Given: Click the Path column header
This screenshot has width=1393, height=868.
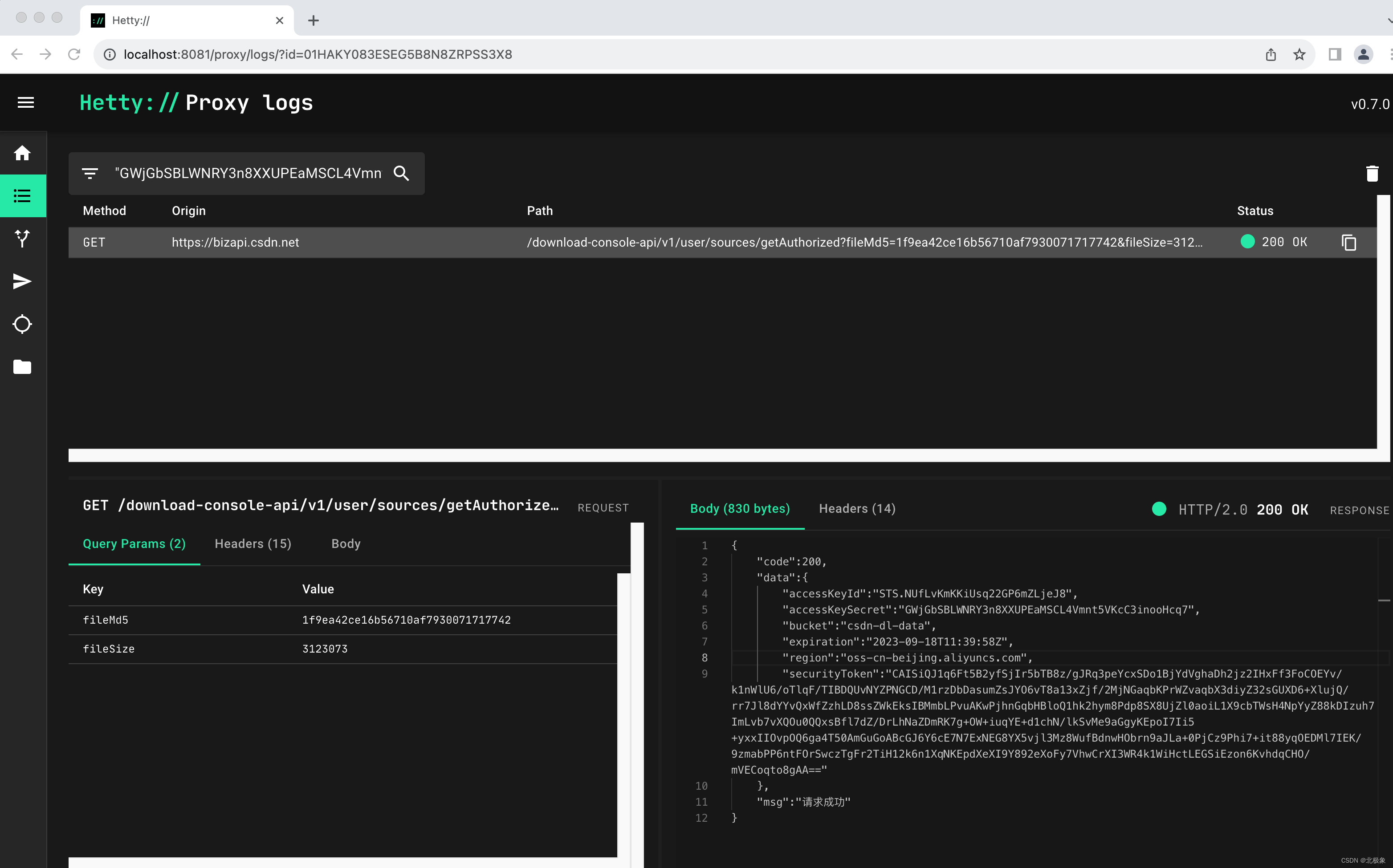Looking at the screenshot, I should (x=540, y=211).
